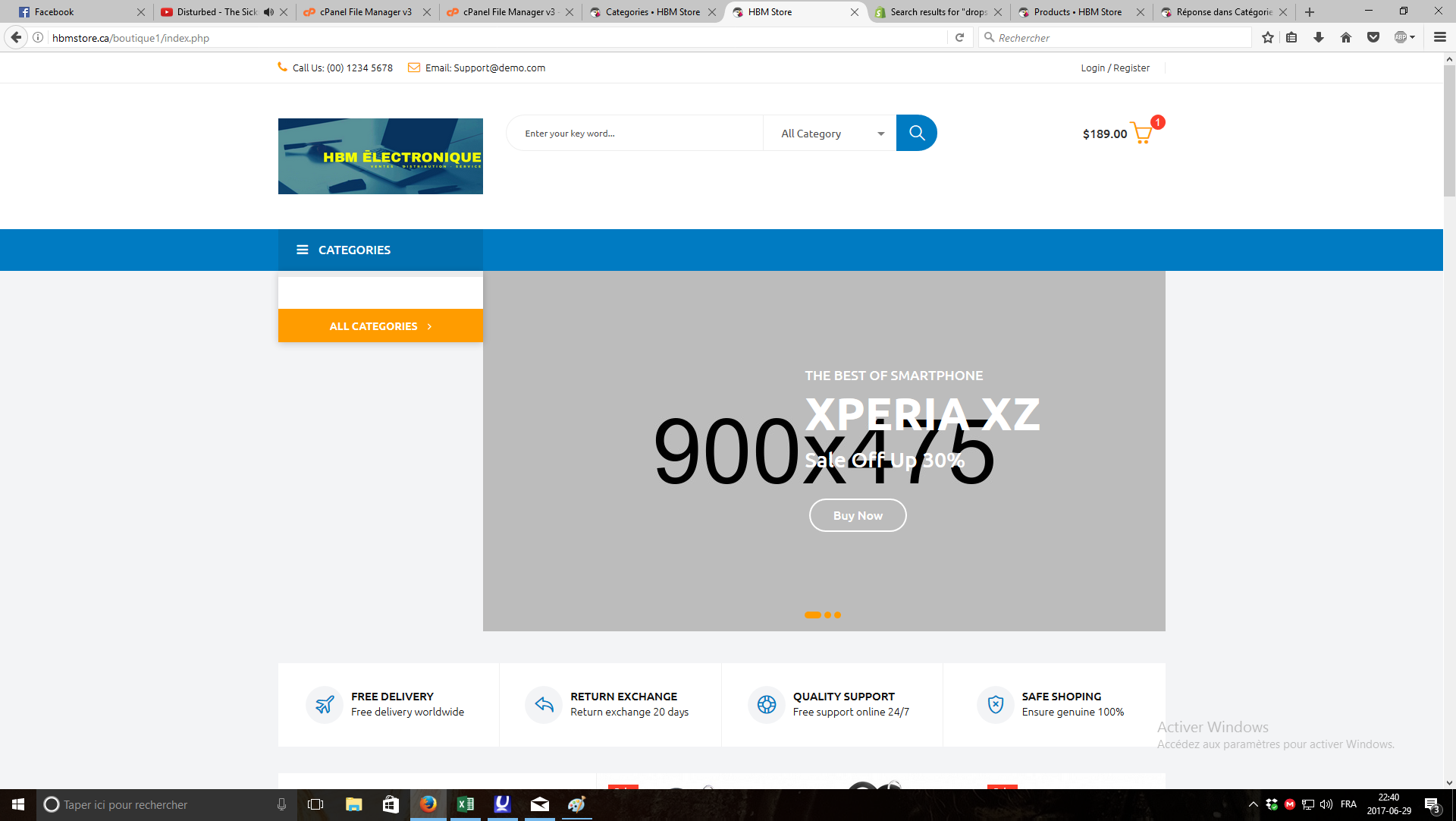Open the Mail app in taskbar
Viewport: 1456px width, 821px height.
539,804
